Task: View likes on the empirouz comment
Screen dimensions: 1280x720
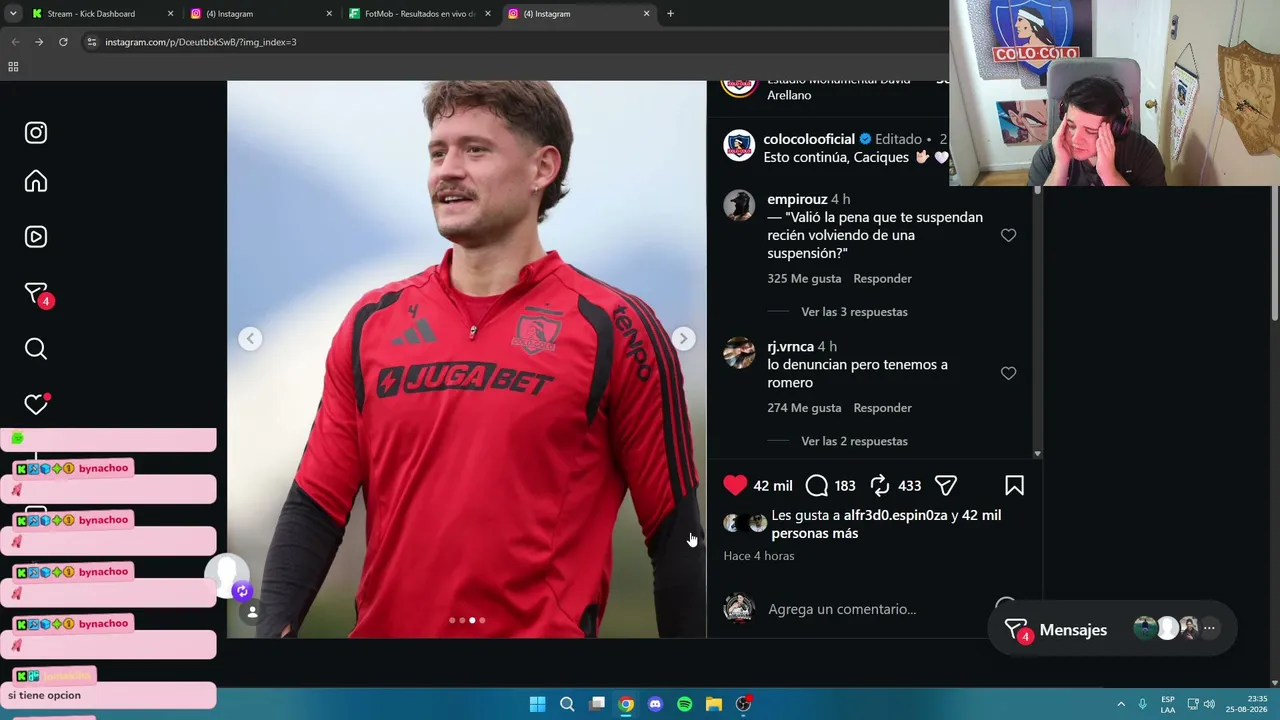Action: 804,279
